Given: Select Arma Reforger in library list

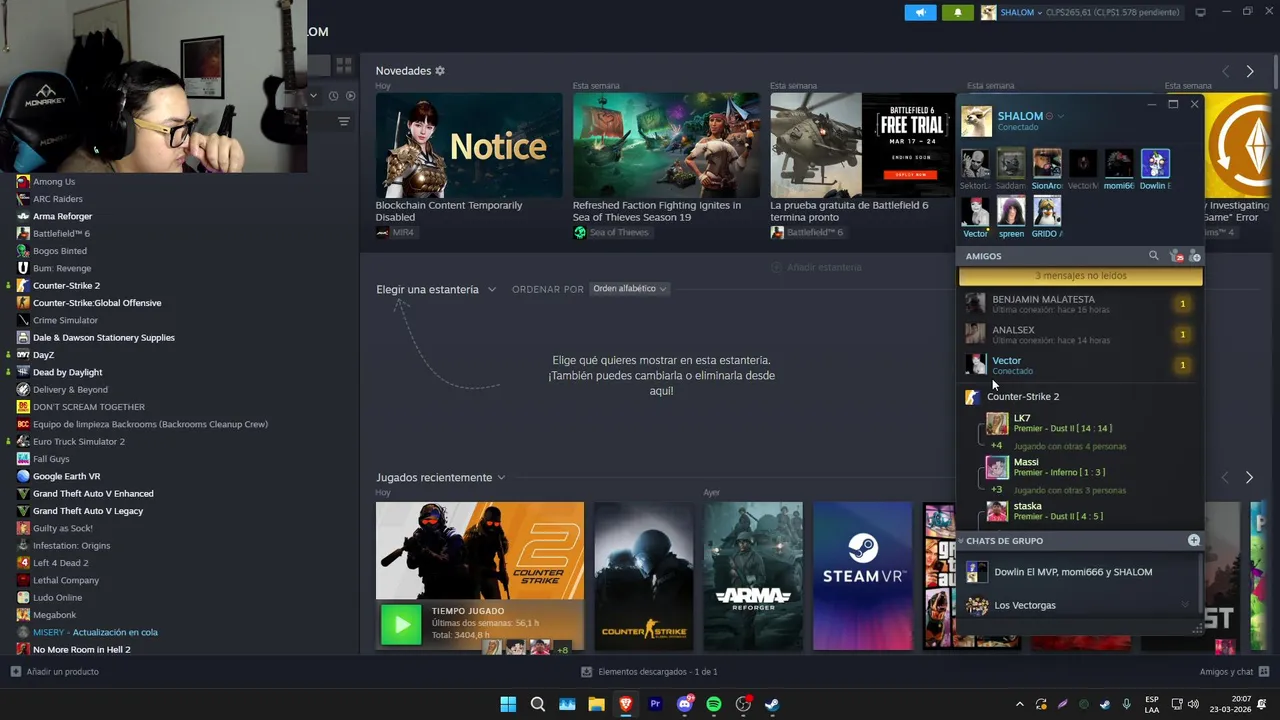Looking at the screenshot, I should (62, 216).
